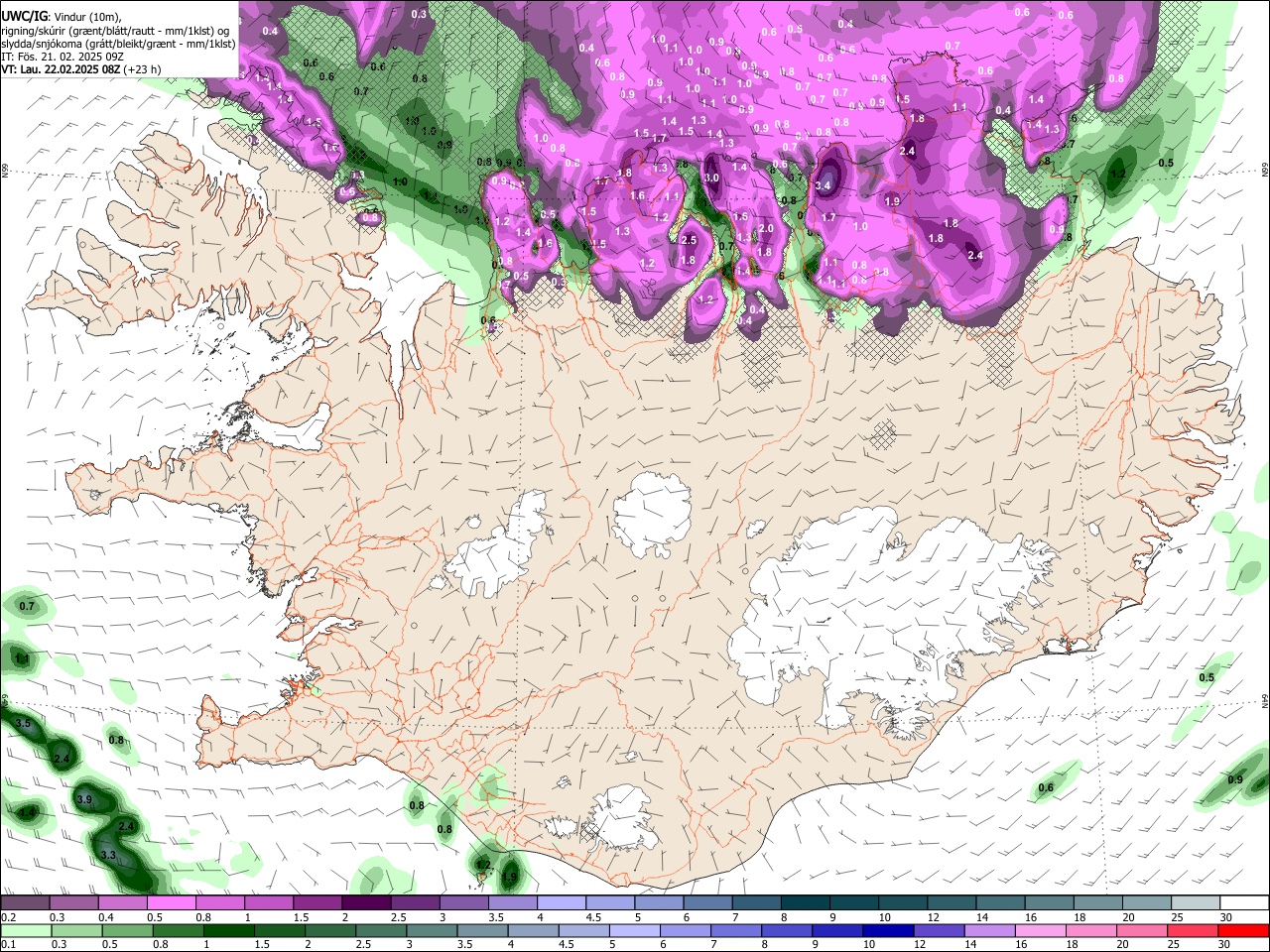Click the 3.4 snowfall value on the map
The height and width of the screenshot is (952, 1270).
tap(823, 185)
